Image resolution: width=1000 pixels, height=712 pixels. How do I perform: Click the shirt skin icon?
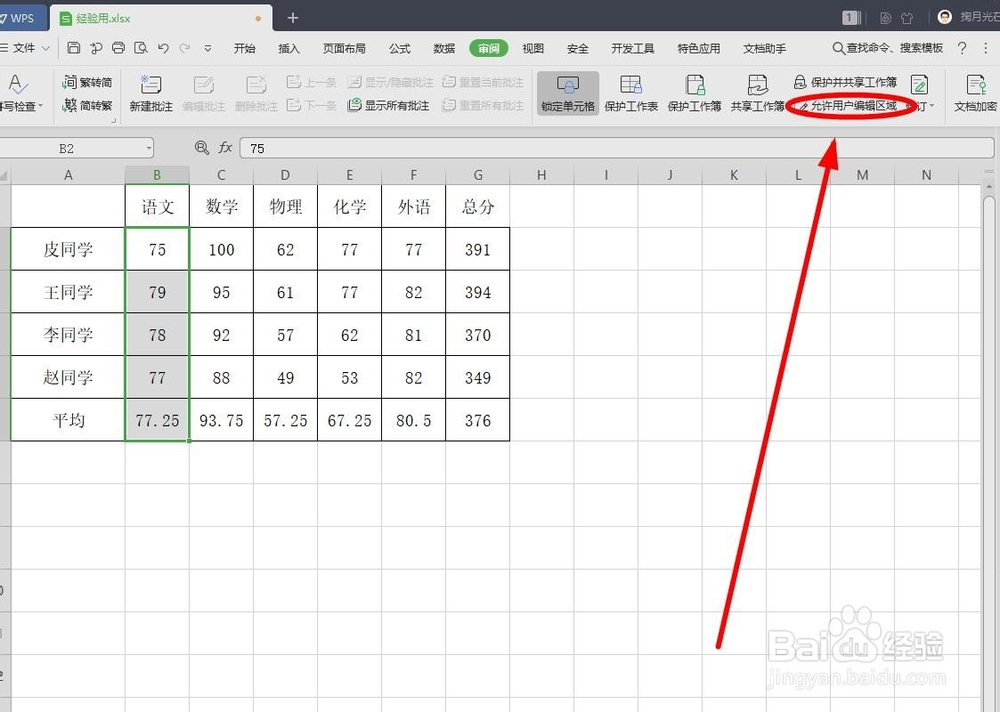(907, 18)
